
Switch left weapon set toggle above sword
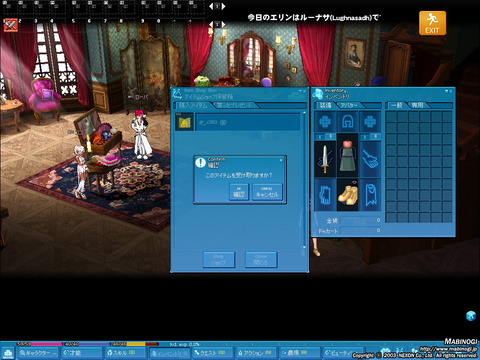[x=325, y=137]
